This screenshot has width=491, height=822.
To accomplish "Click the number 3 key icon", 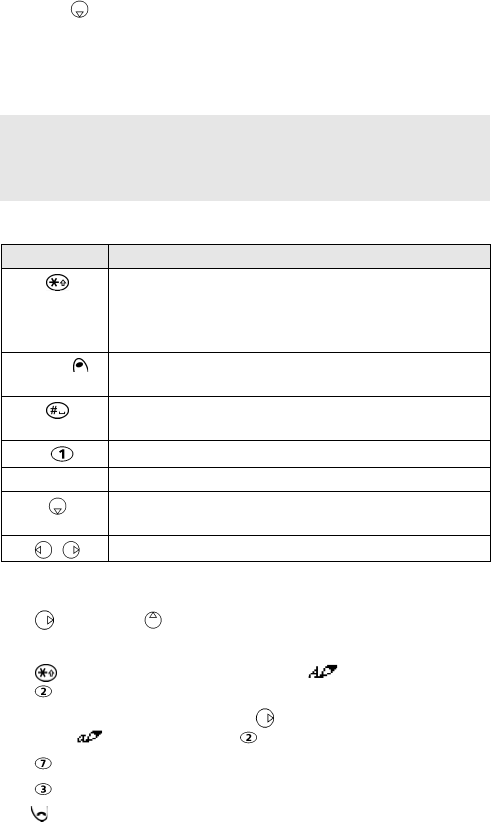I will 43,788.
